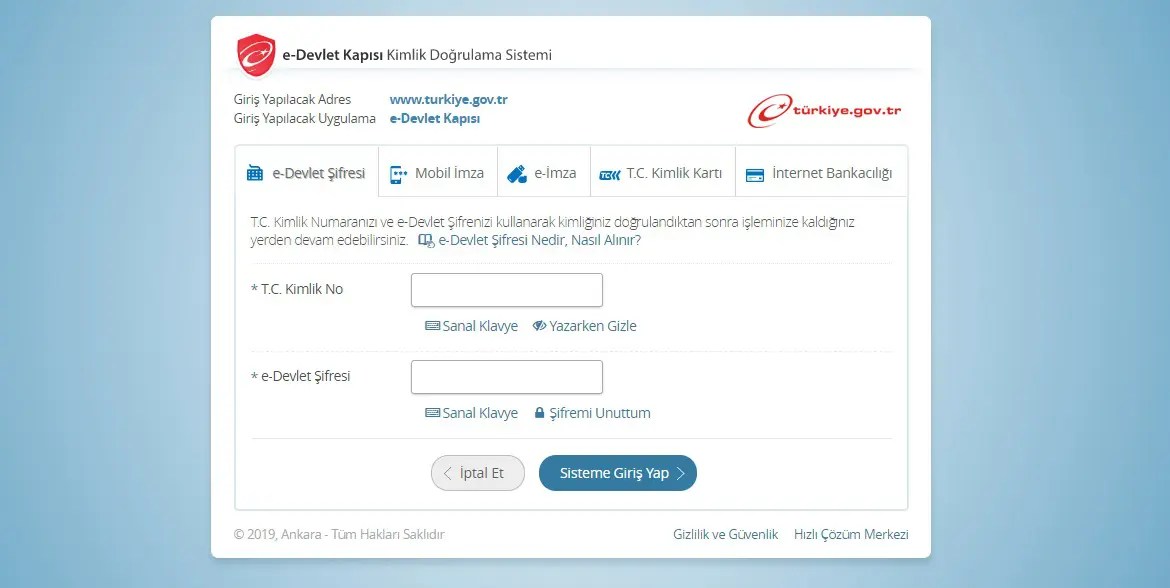Click the Kimlik Doğrulama Sistemi title text
Screen dimensions: 1170x588
point(469,54)
